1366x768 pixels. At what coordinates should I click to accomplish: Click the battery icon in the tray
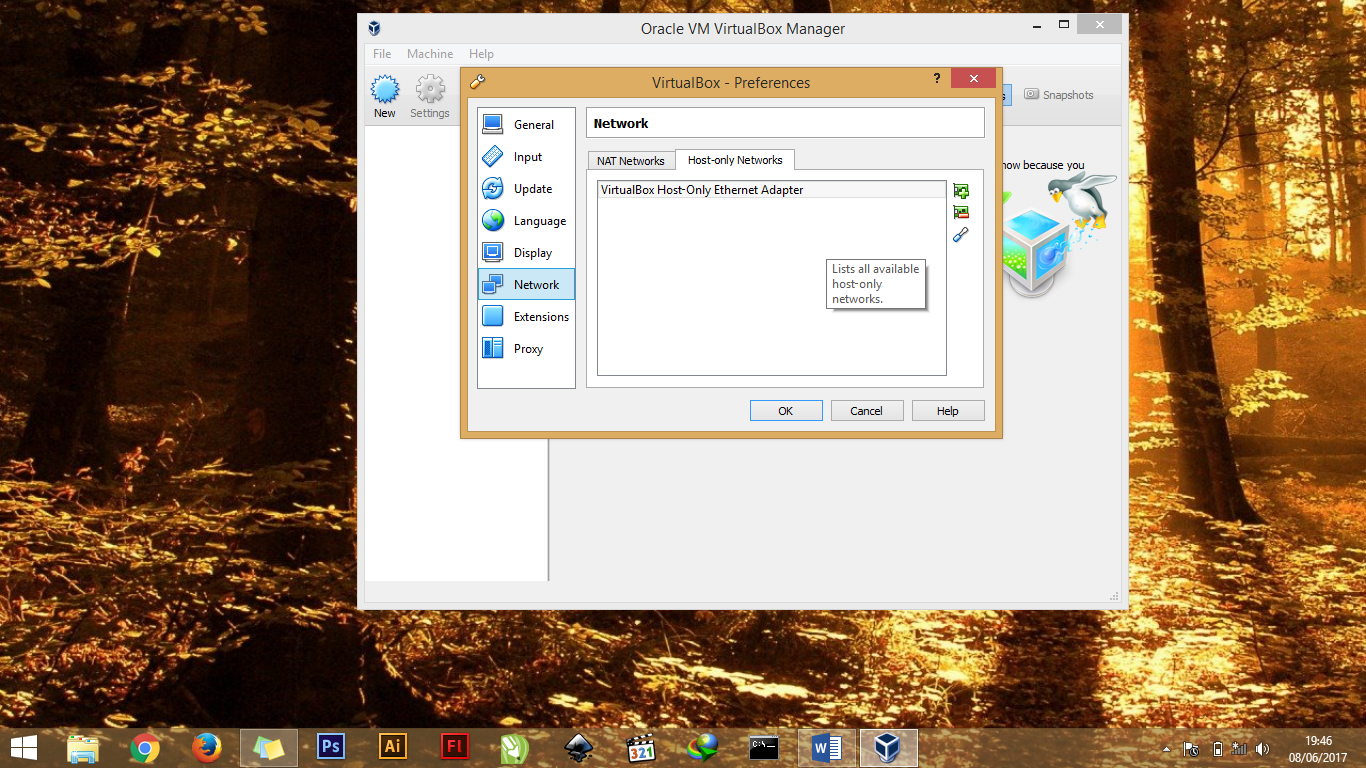click(x=1217, y=748)
